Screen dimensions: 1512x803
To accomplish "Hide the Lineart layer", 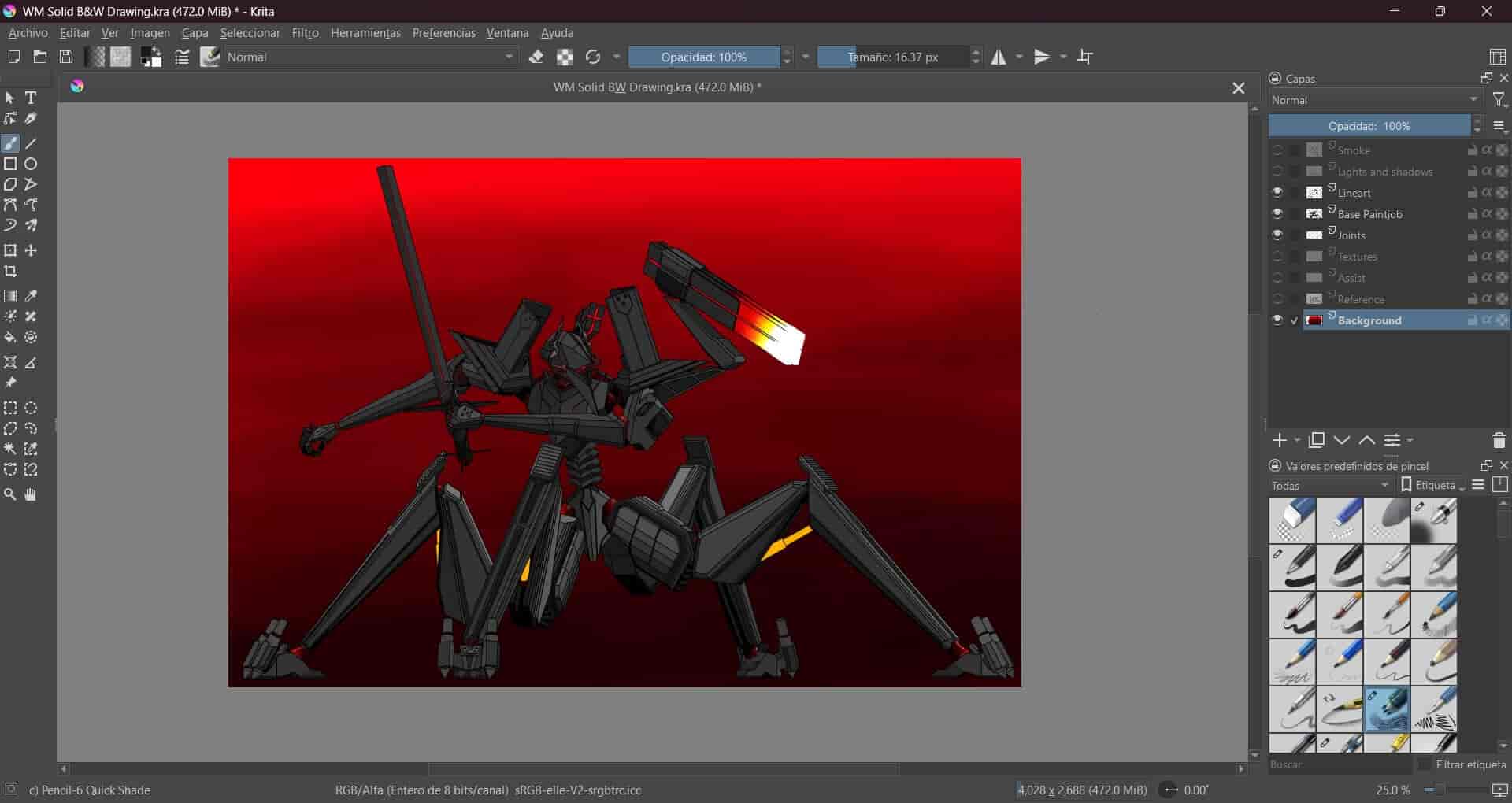I will (1277, 193).
